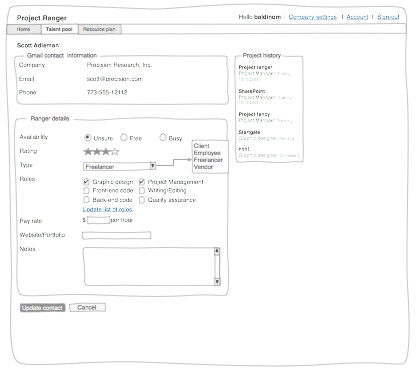Choose Client from the type list
The image size is (420, 380).
click(202, 146)
